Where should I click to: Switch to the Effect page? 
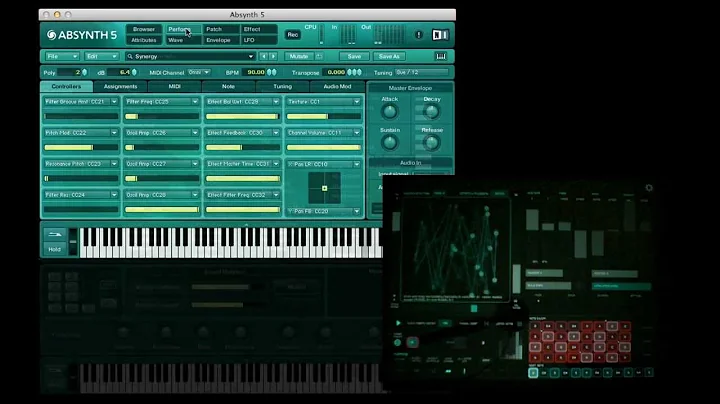[x=259, y=29]
